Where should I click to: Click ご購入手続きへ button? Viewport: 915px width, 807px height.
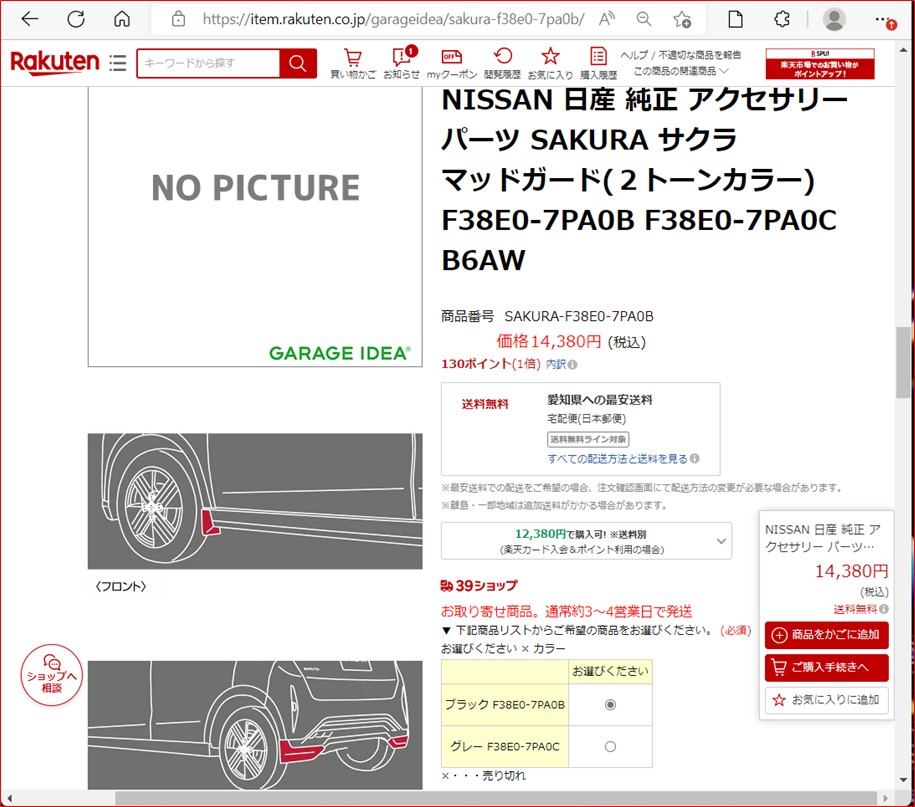[827, 668]
